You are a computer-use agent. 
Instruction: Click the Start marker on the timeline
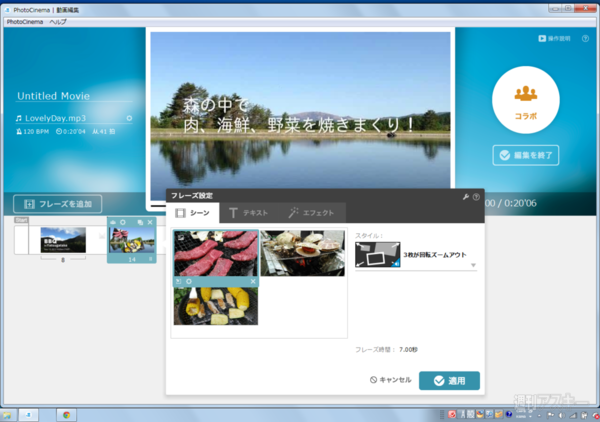(x=21, y=220)
